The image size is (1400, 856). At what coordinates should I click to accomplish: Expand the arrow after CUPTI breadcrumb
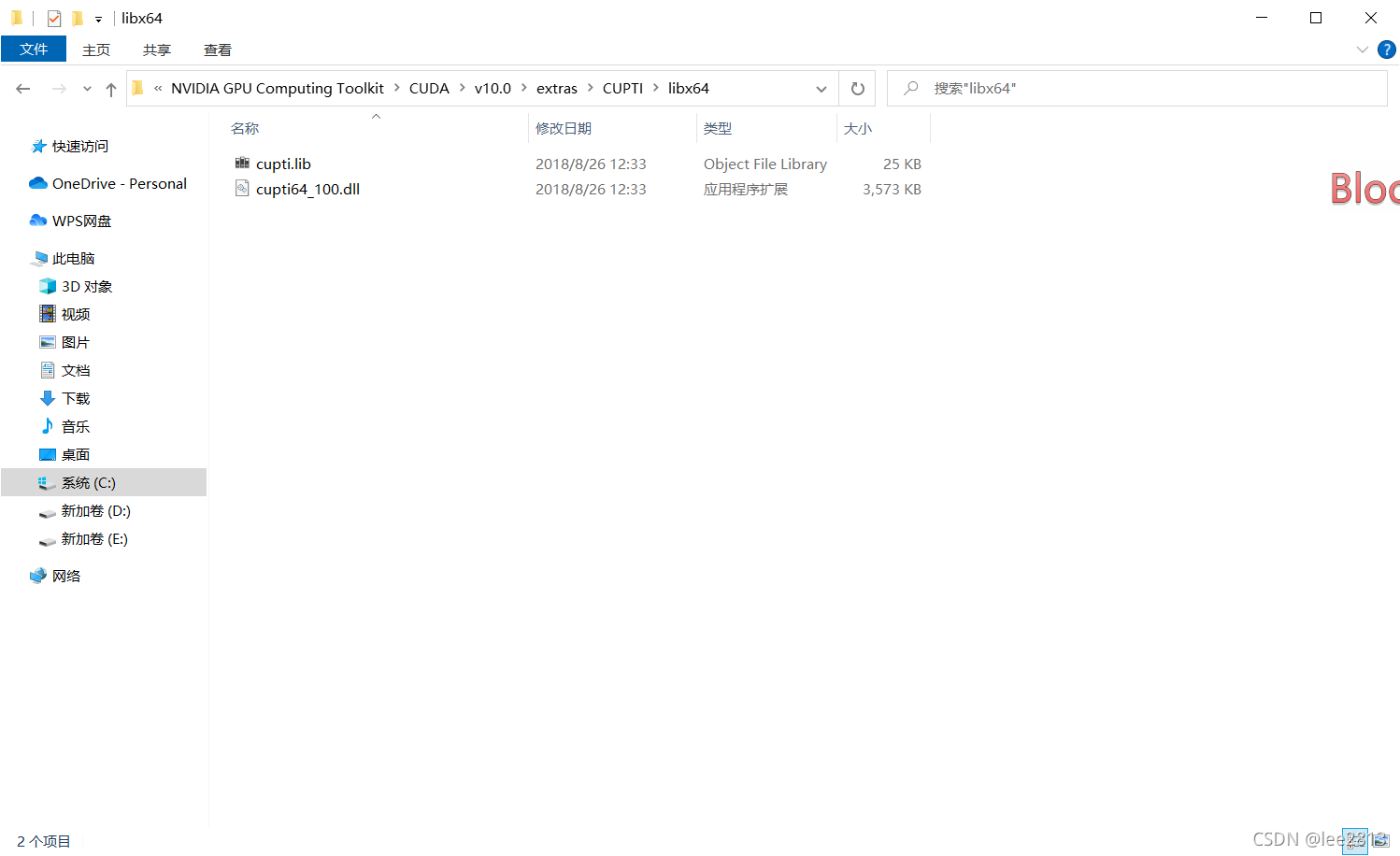click(x=655, y=88)
